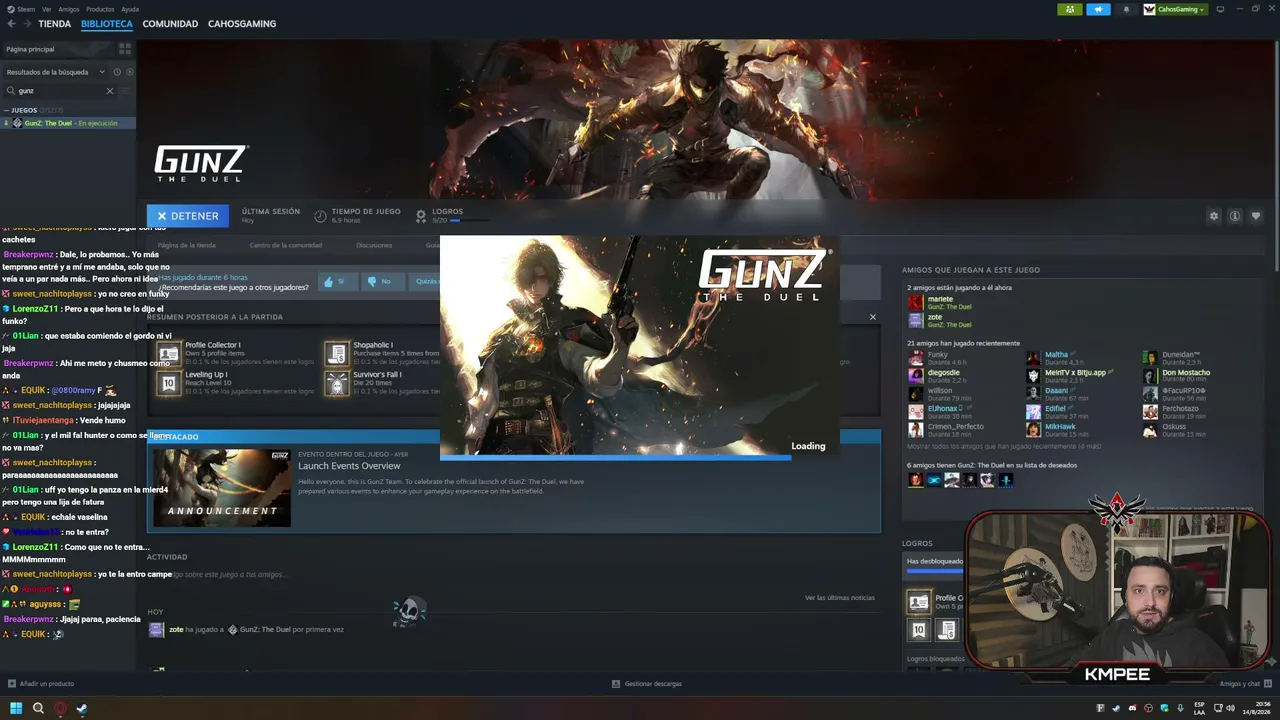
Task: Open game settings gear icon
Action: (1214, 216)
